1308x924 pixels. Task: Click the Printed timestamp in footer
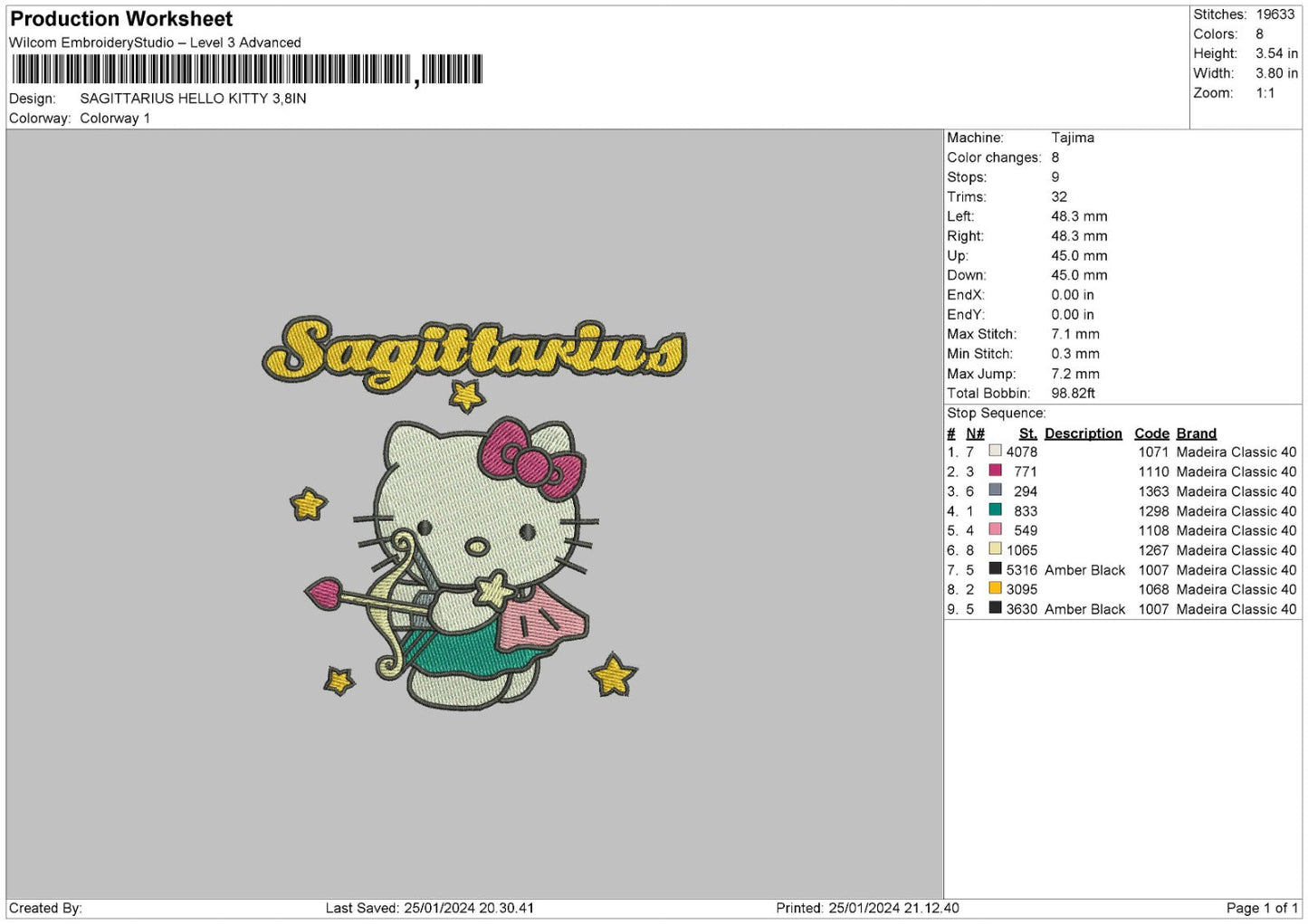pyautogui.click(x=867, y=908)
